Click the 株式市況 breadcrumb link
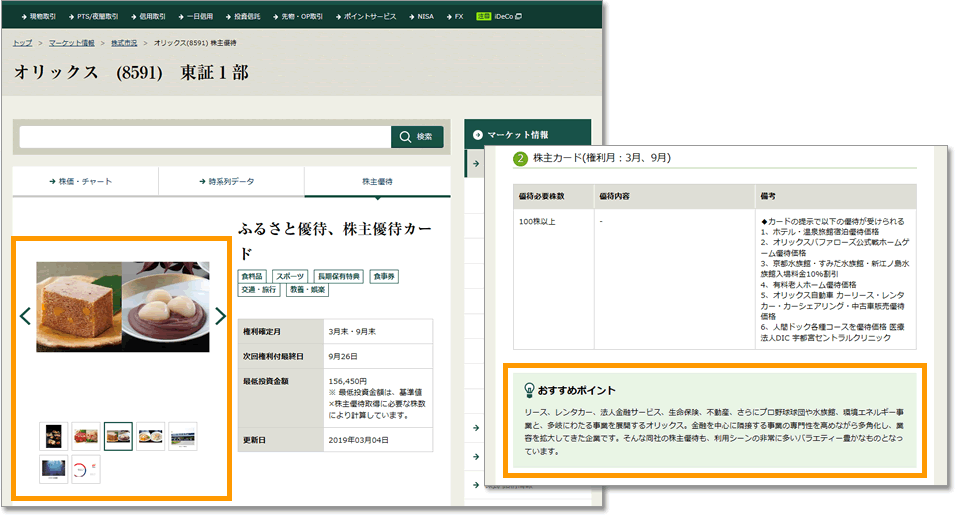The image size is (955, 515). click(x=124, y=43)
